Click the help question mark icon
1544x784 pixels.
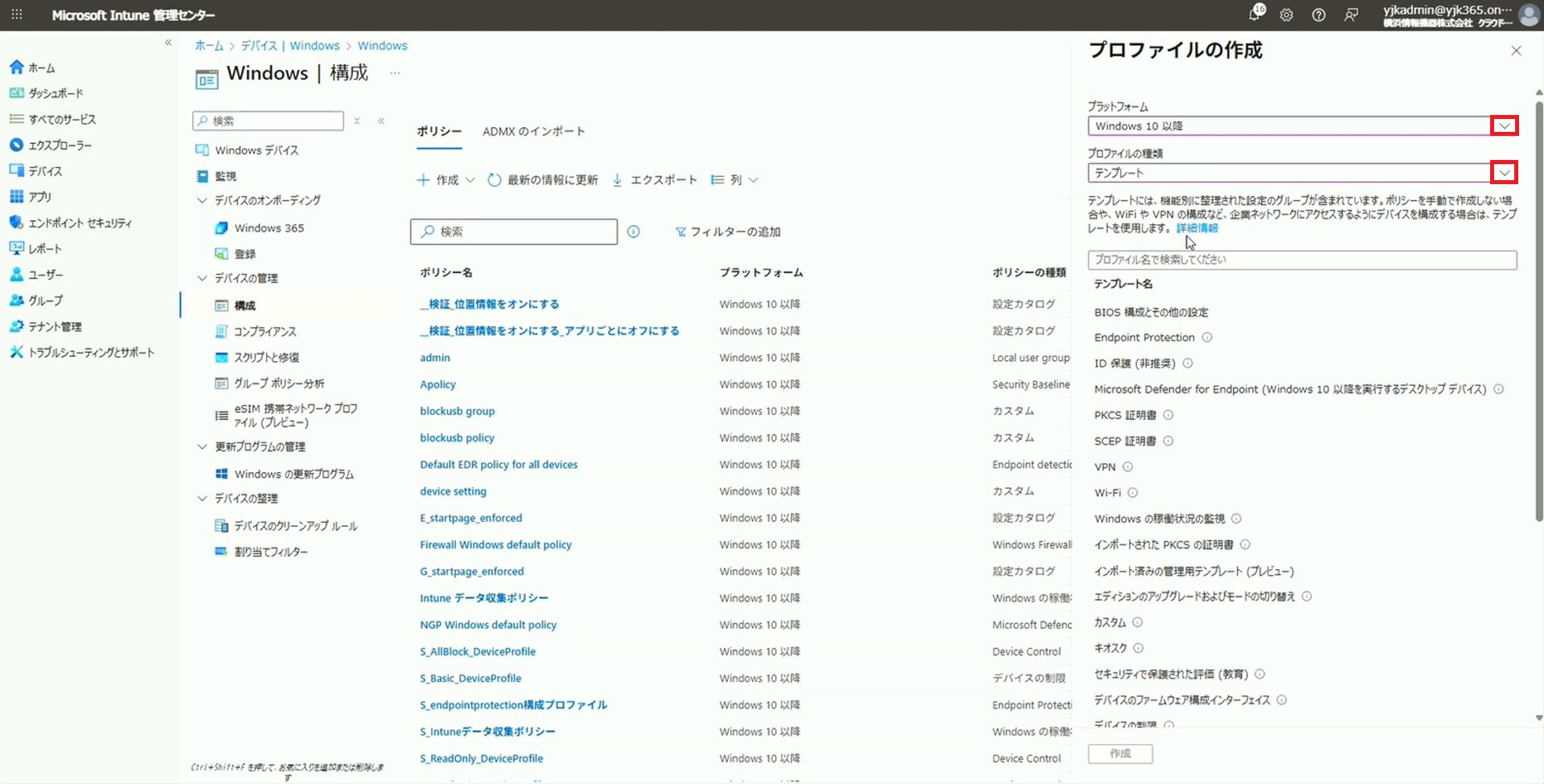pos(1319,15)
